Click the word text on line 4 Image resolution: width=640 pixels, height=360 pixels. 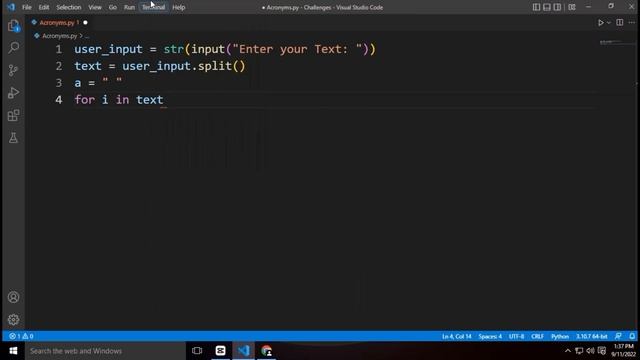coord(149,100)
